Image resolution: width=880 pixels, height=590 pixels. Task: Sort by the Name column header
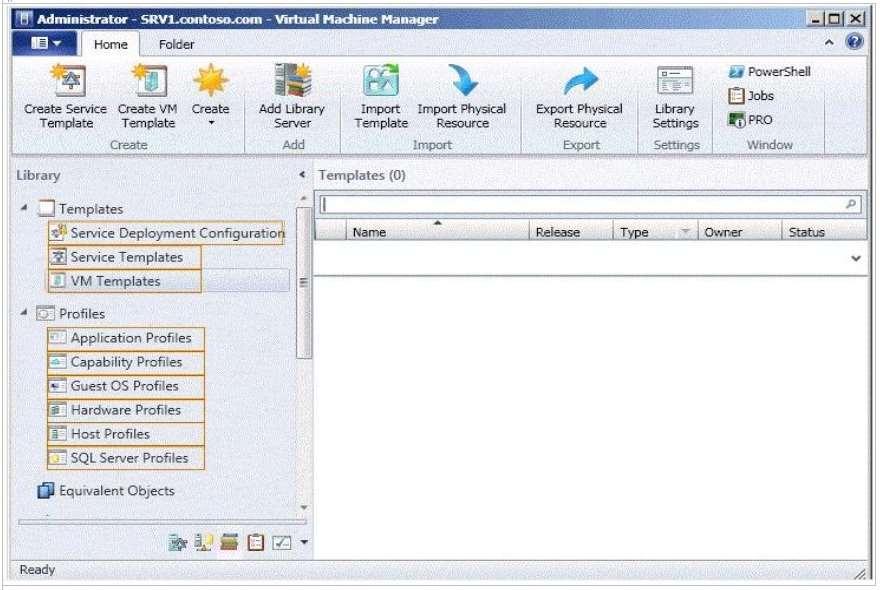pyautogui.click(x=438, y=232)
